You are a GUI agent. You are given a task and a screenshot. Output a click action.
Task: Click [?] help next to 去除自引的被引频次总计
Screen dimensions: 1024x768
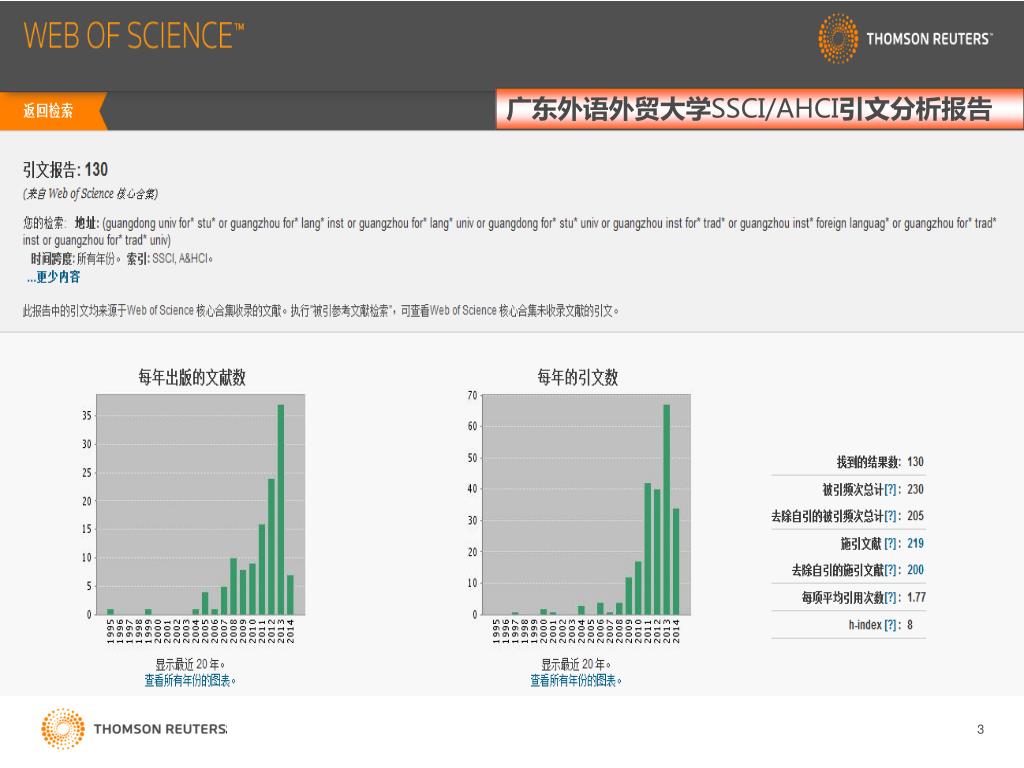click(x=891, y=517)
